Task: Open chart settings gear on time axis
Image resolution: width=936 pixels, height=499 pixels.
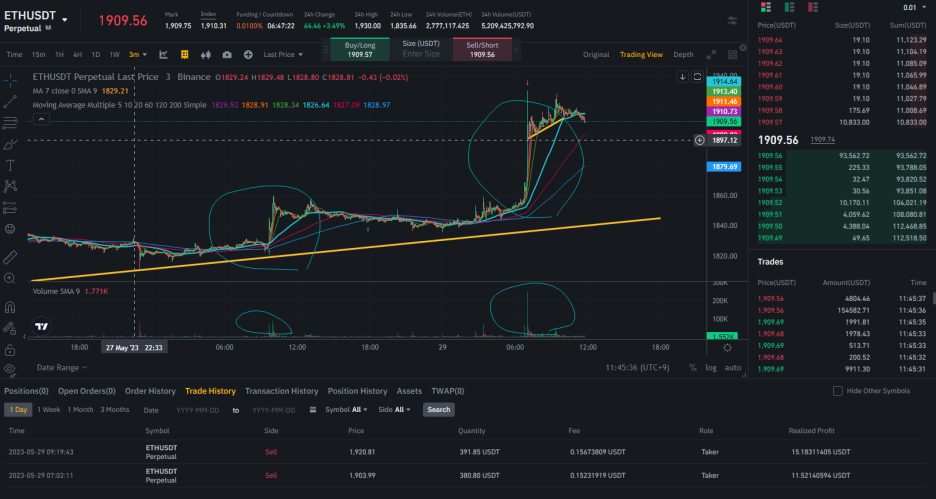Action: click(x=727, y=347)
